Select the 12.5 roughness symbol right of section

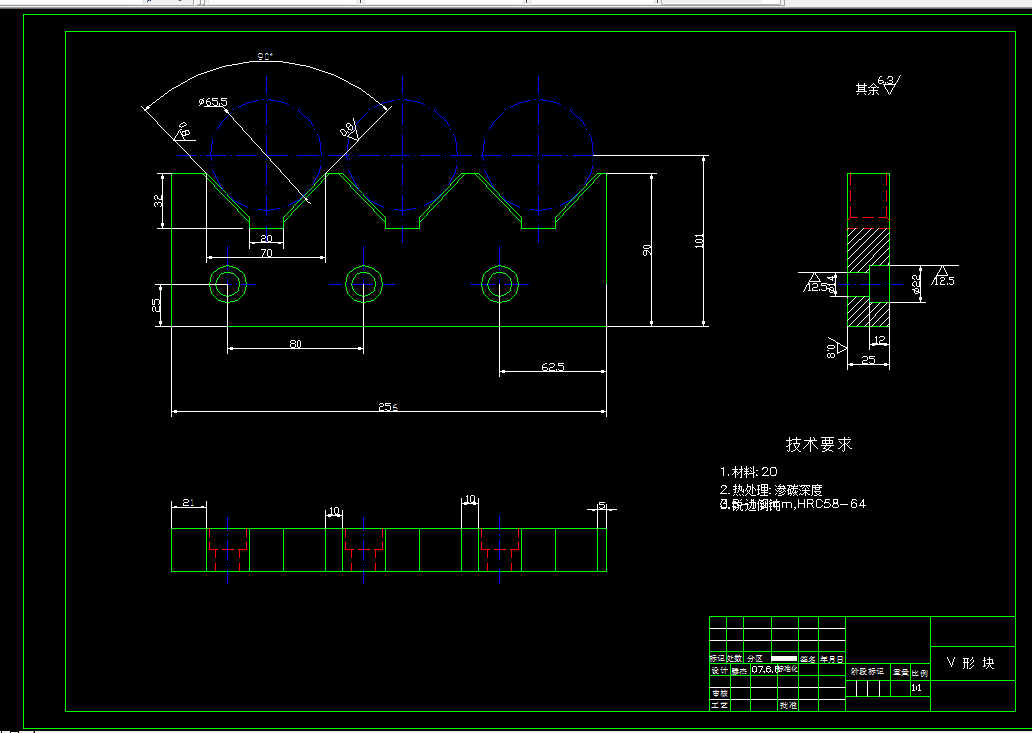944,276
